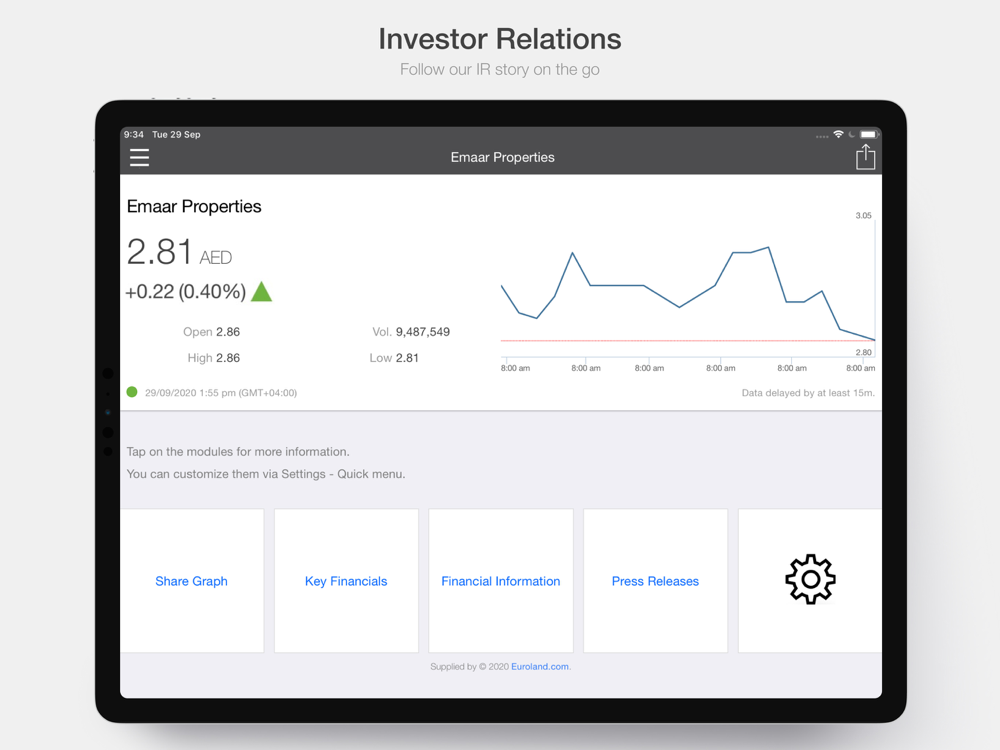The image size is (1000, 750).
Task: Click the 'Tap on the modules' hint text
Action: (238, 452)
